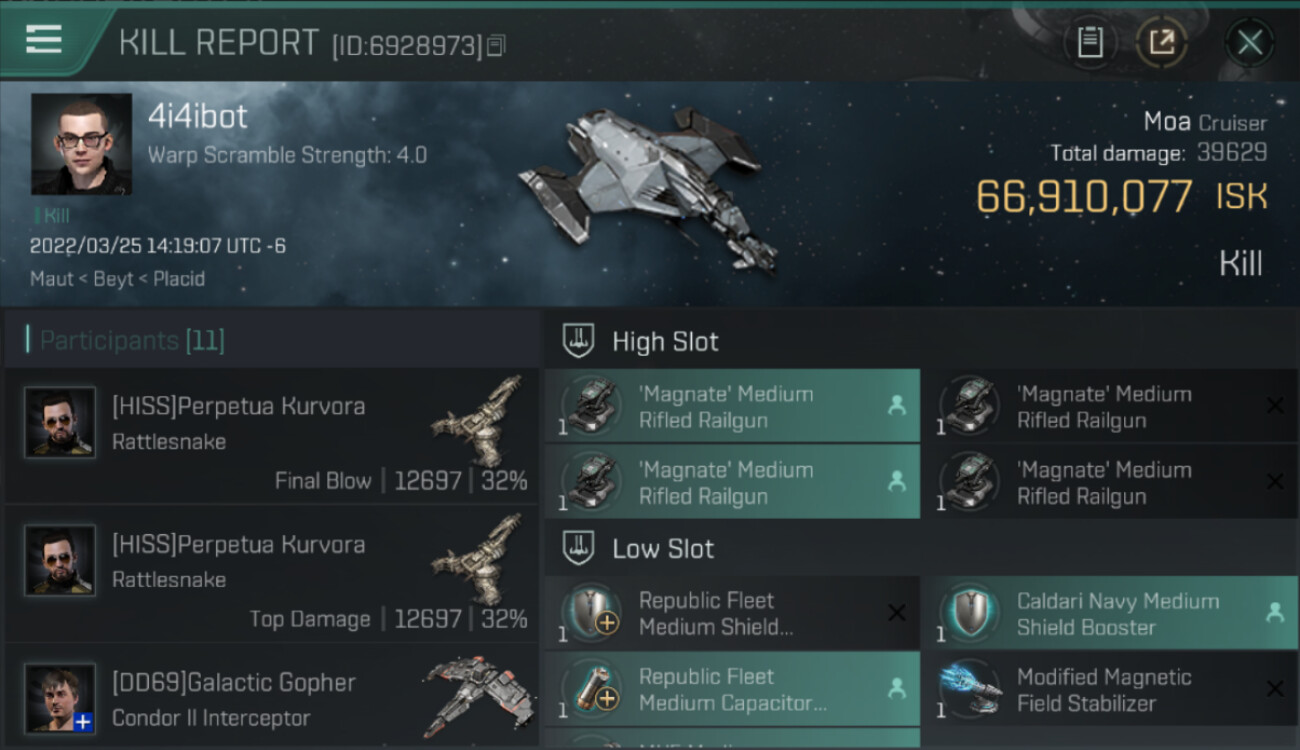
Task: Open Galactic Gopher's character portrait
Action: (x=60, y=698)
